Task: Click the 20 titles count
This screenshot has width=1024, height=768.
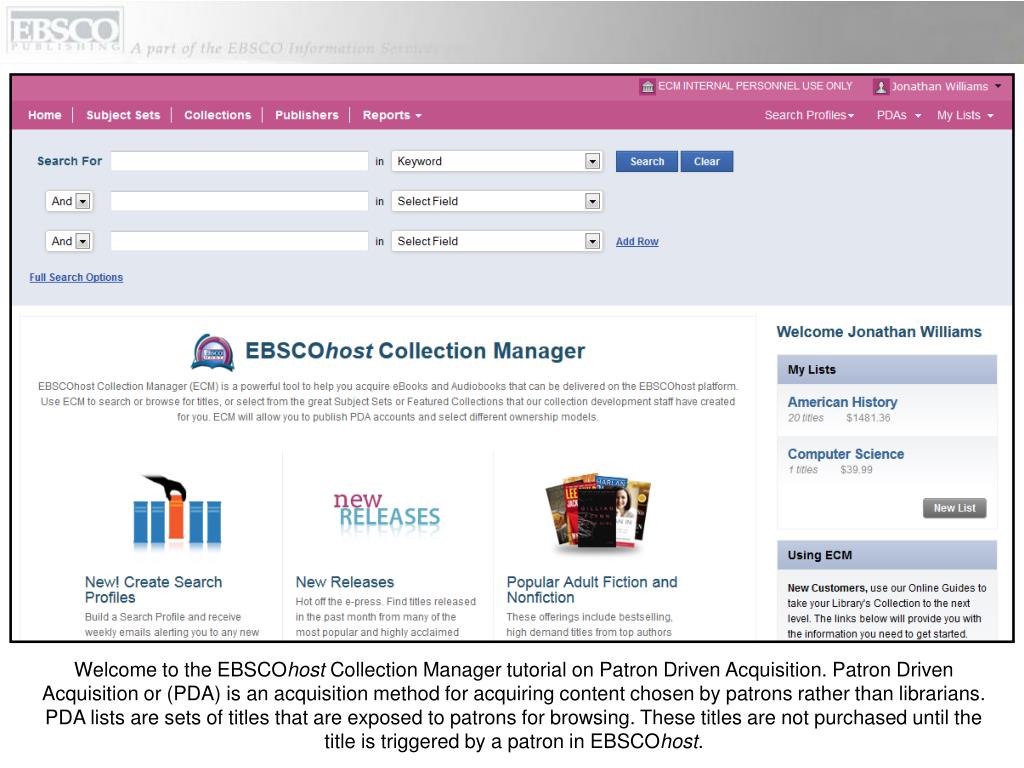Action: tap(805, 418)
